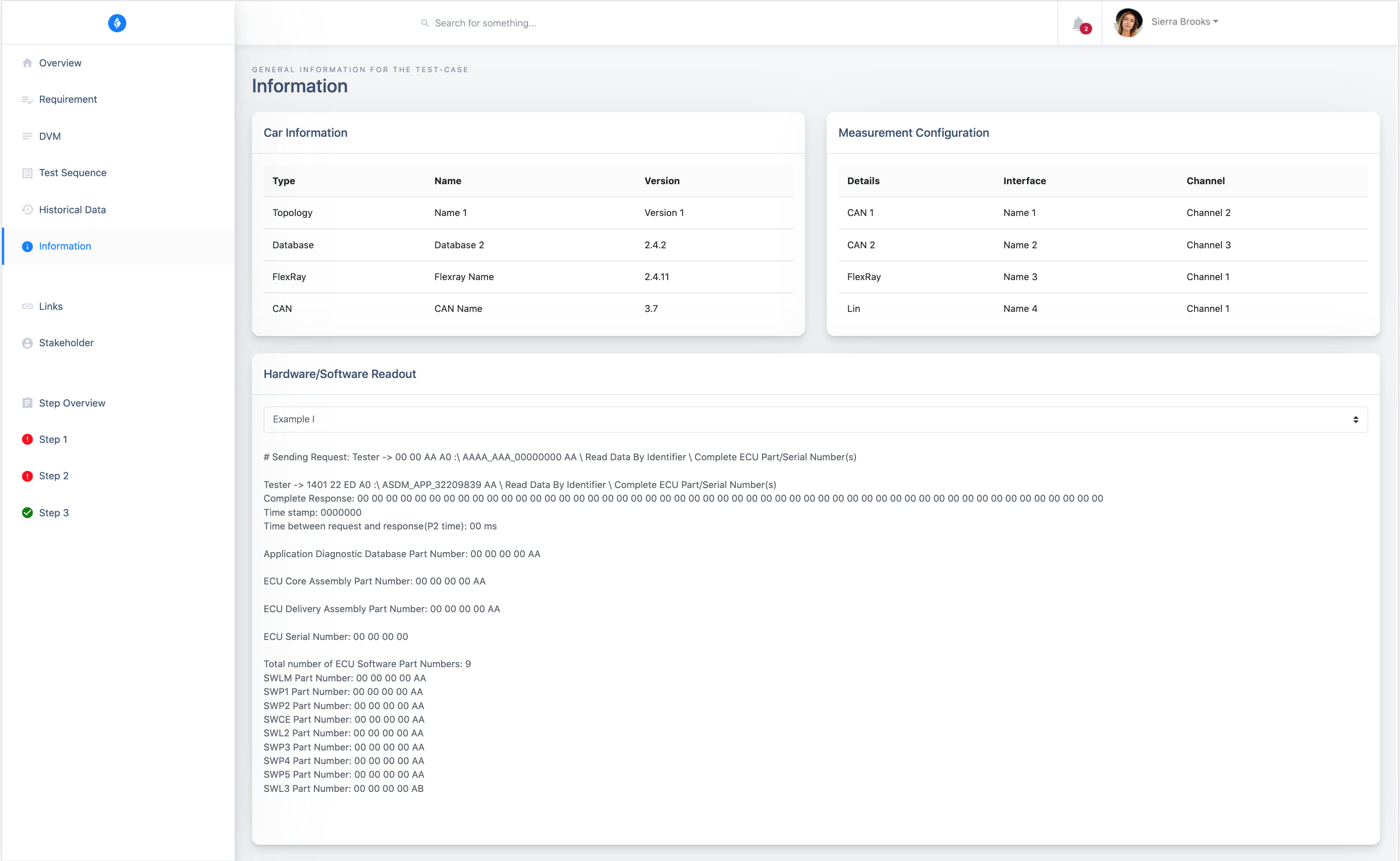This screenshot has width=1400, height=861.
Task: Click version '3.7' cell
Action: (x=651, y=309)
